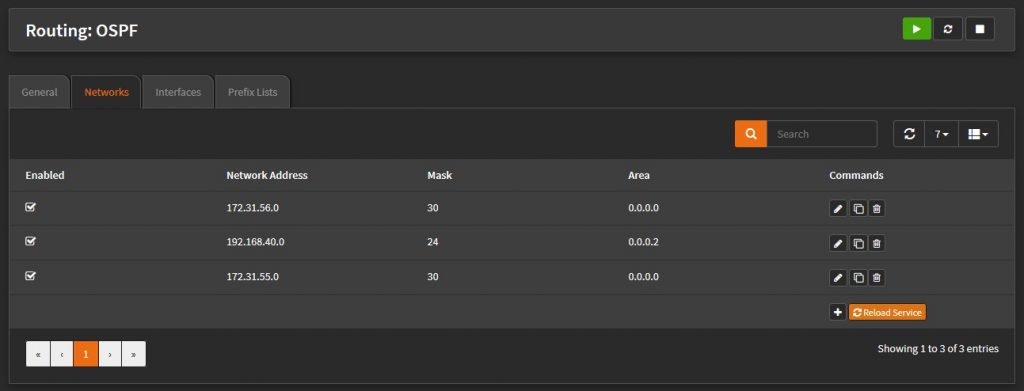Switch to the Interfaces tab

click(x=178, y=92)
